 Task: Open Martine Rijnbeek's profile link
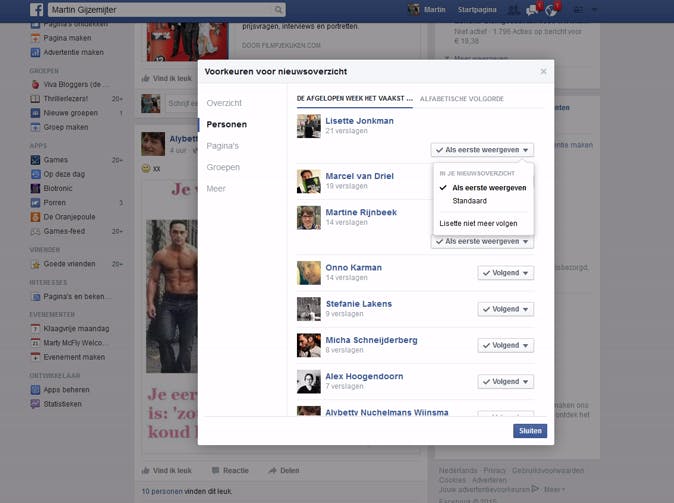[361, 212]
